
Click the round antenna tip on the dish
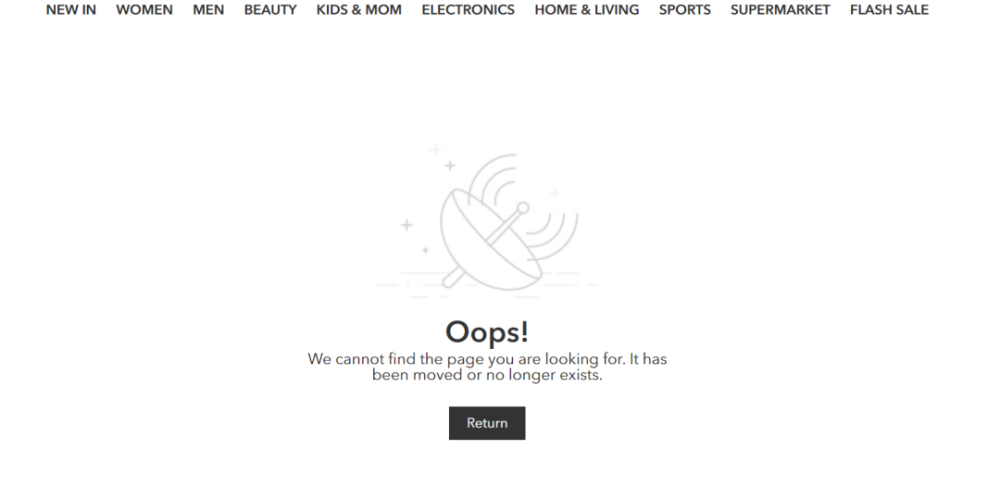click(523, 208)
